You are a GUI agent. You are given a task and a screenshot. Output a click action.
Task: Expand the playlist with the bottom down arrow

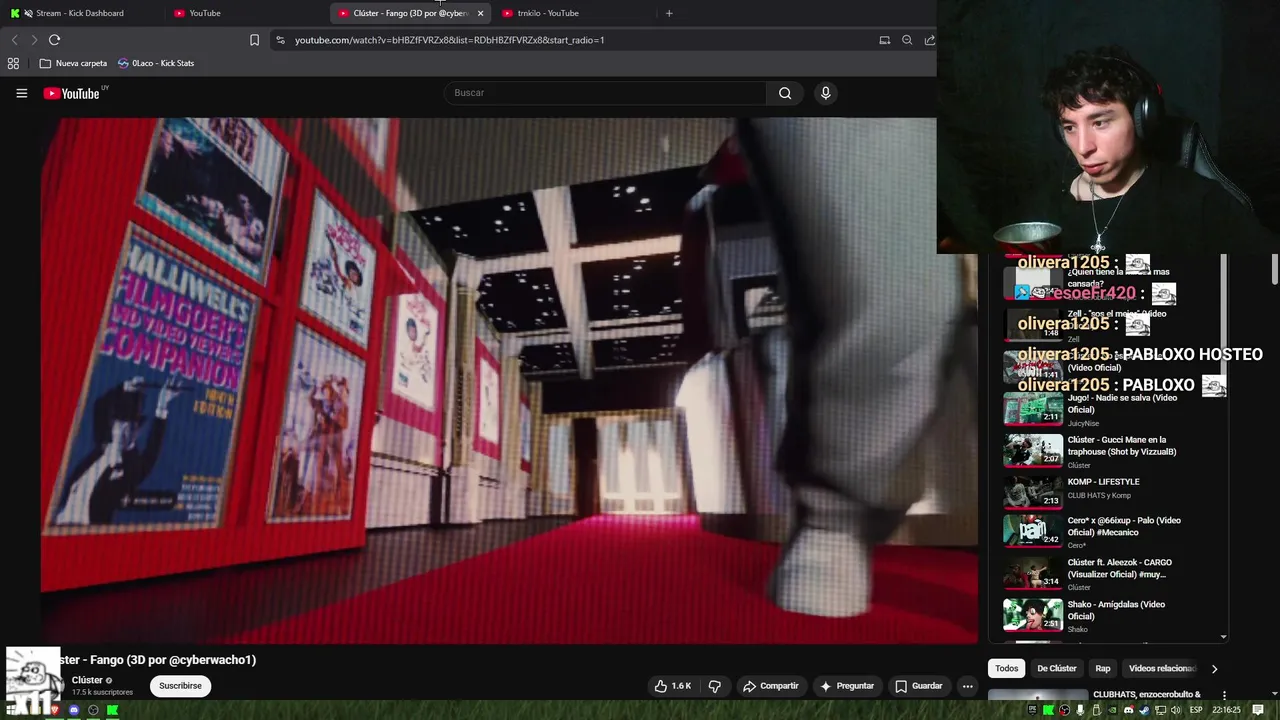1223,637
